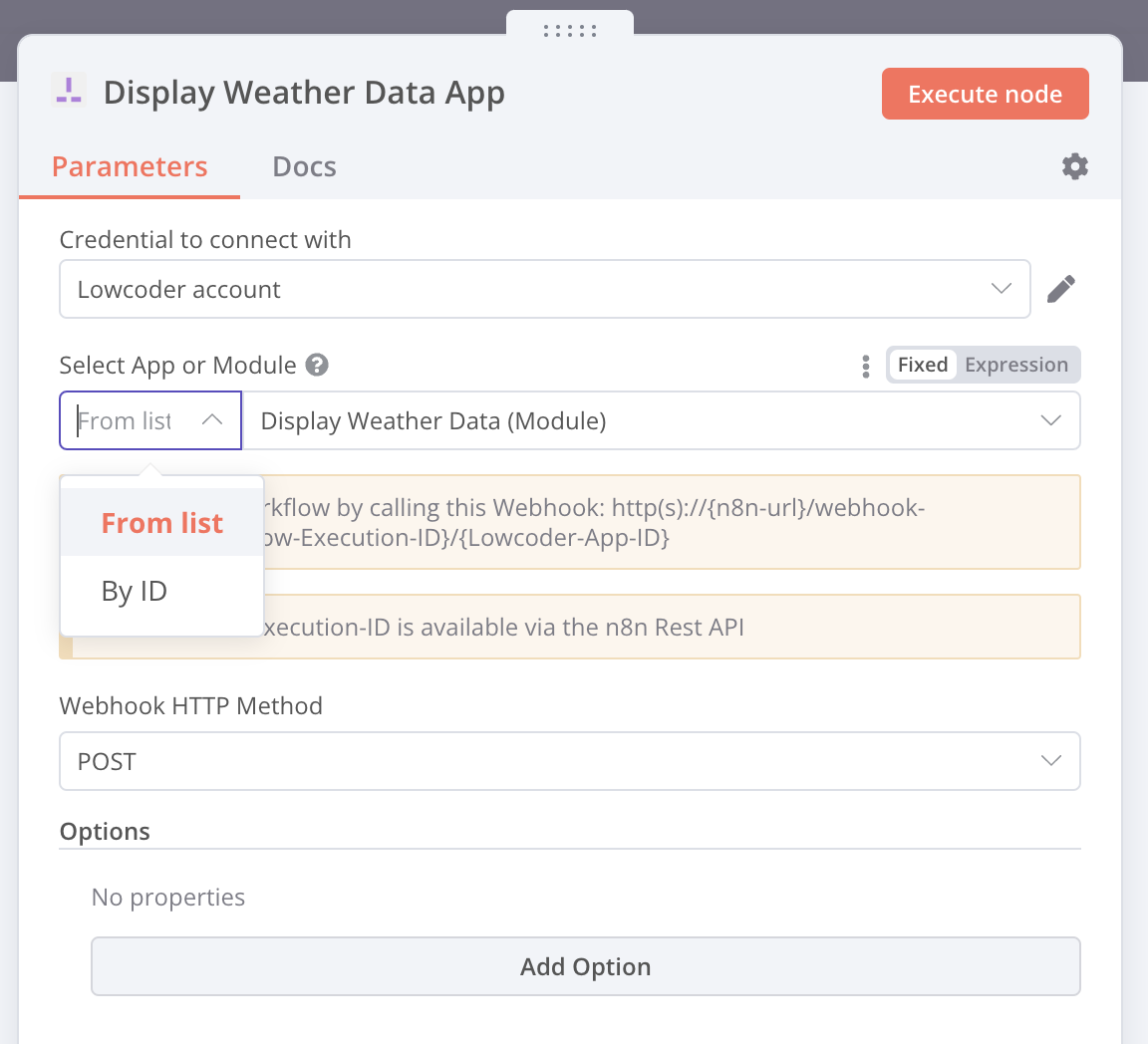The width and height of the screenshot is (1148, 1044).
Task: Choose From list in the popup menu
Action: tap(162, 523)
